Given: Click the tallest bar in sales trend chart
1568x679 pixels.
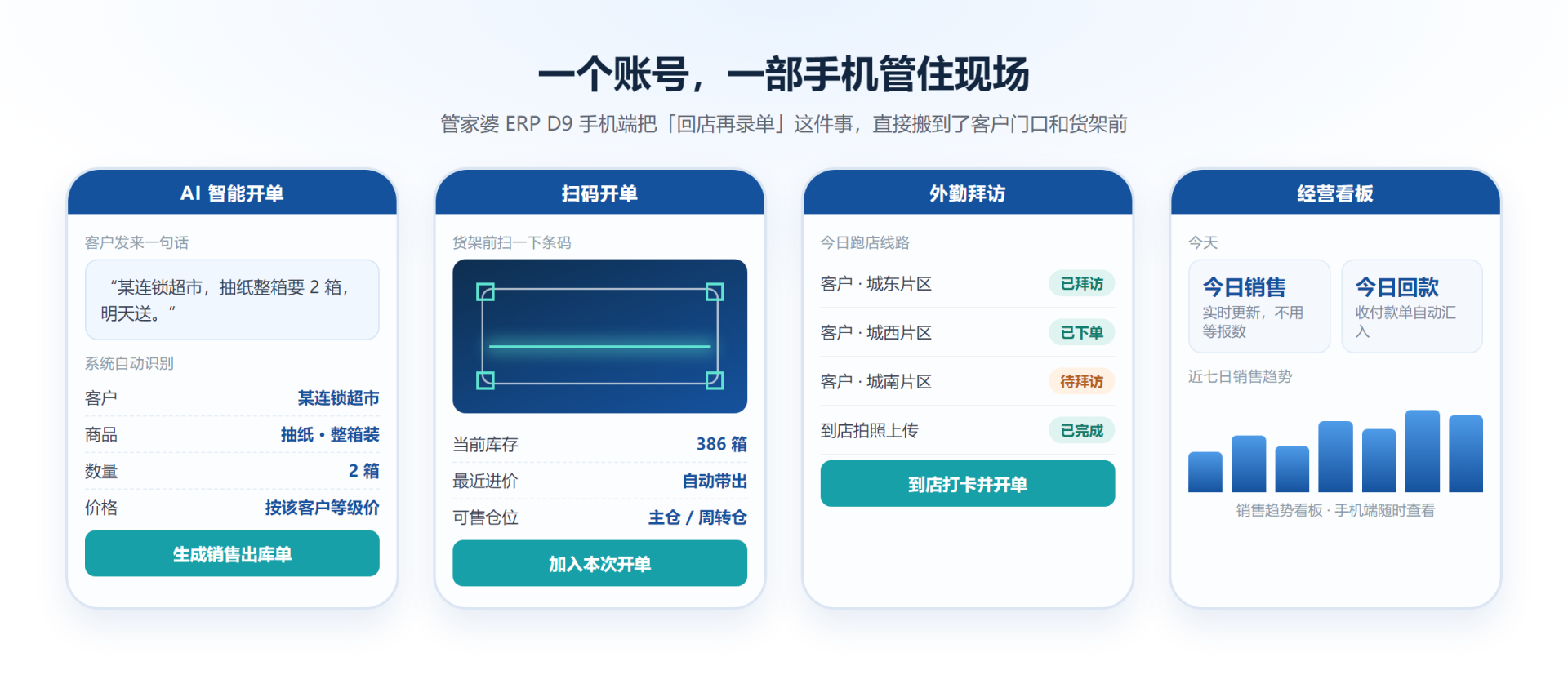Looking at the screenshot, I should click(1422, 450).
